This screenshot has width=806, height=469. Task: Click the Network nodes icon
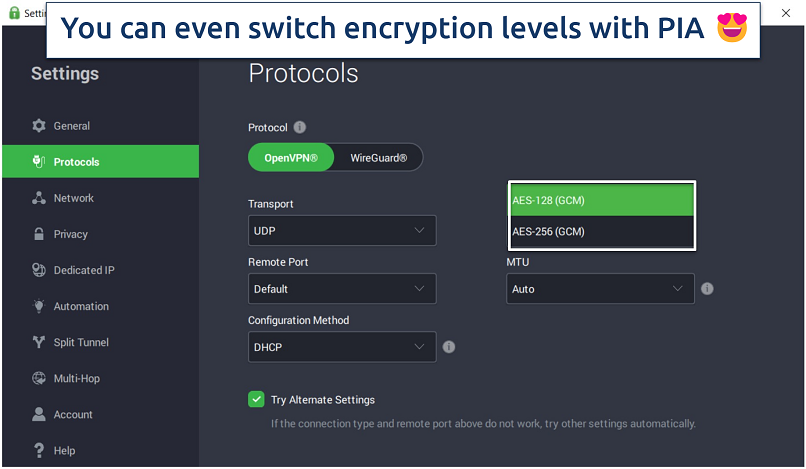coord(39,198)
